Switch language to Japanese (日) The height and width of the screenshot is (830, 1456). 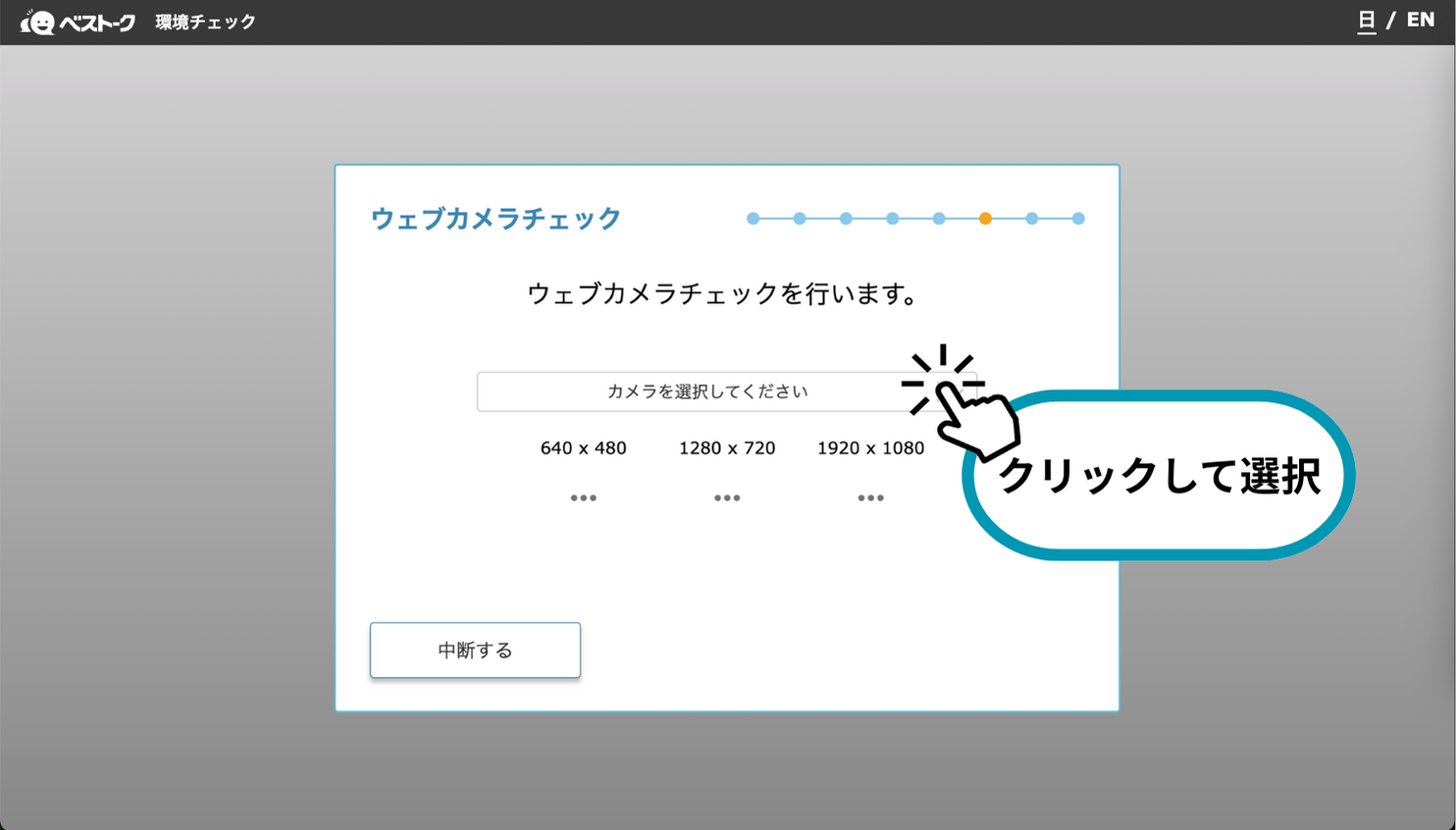tap(1366, 21)
